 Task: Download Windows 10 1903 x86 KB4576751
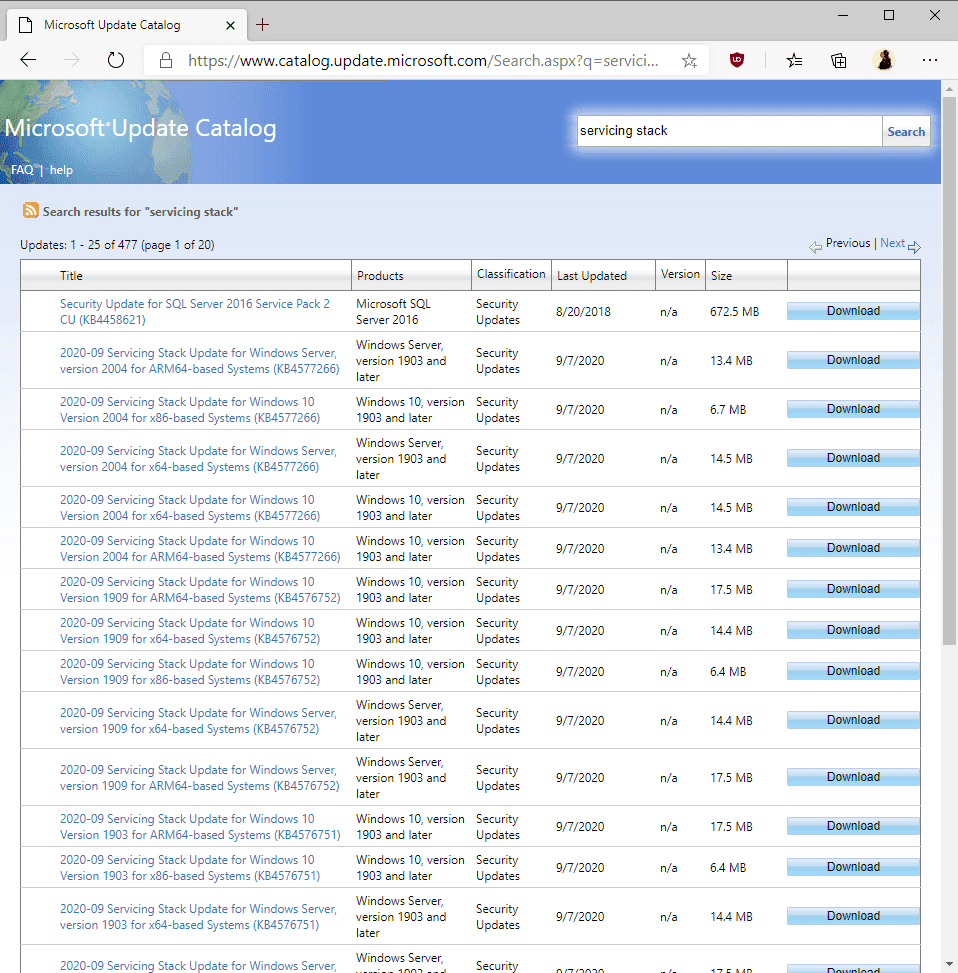click(853, 867)
